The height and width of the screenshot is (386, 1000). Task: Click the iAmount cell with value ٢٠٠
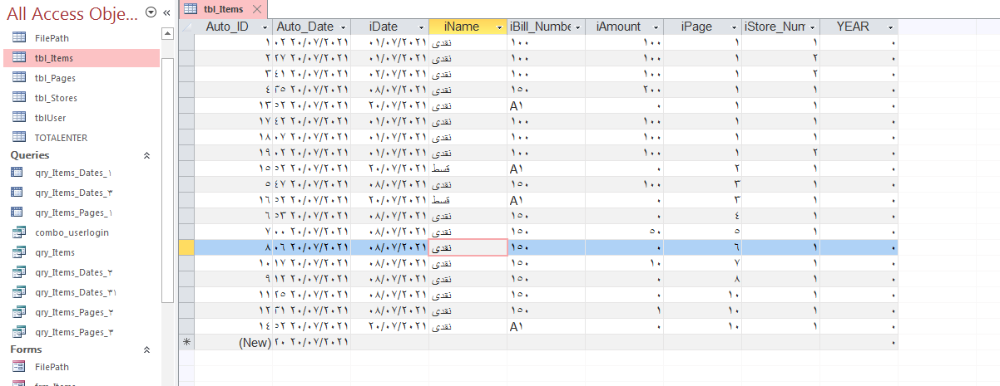point(624,89)
